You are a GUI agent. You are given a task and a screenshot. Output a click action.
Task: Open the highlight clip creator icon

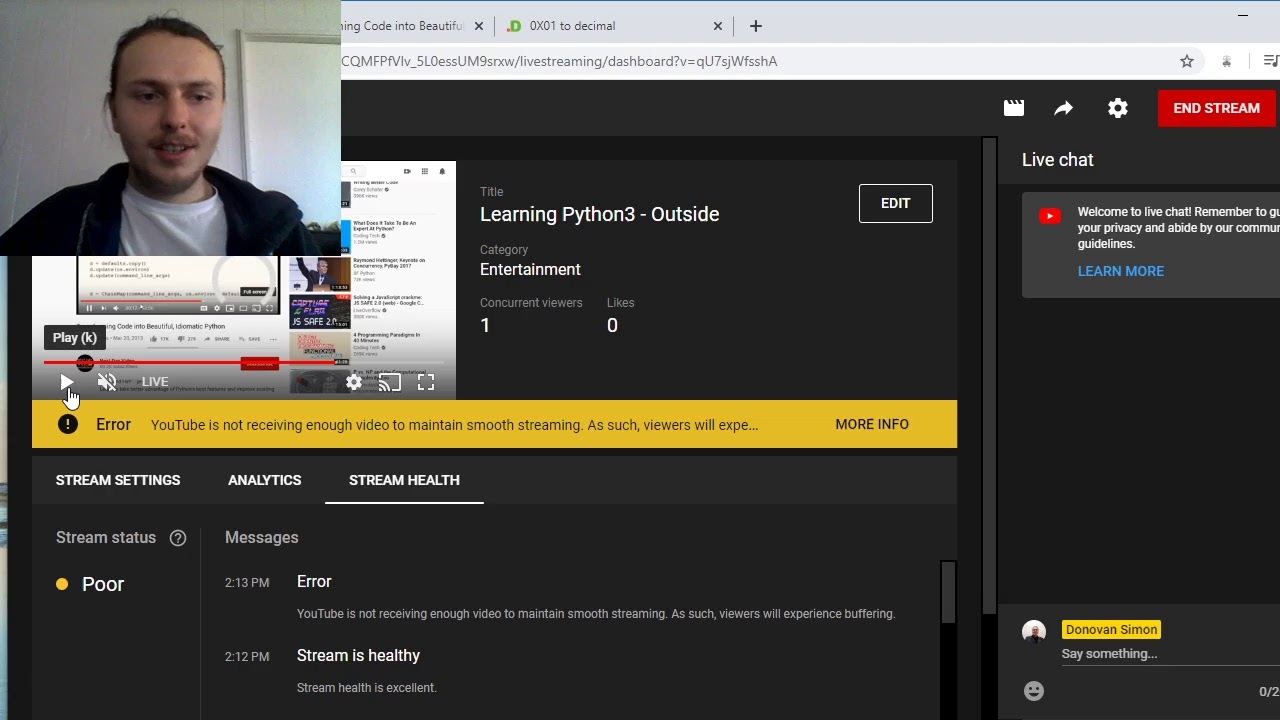click(1014, 108)
